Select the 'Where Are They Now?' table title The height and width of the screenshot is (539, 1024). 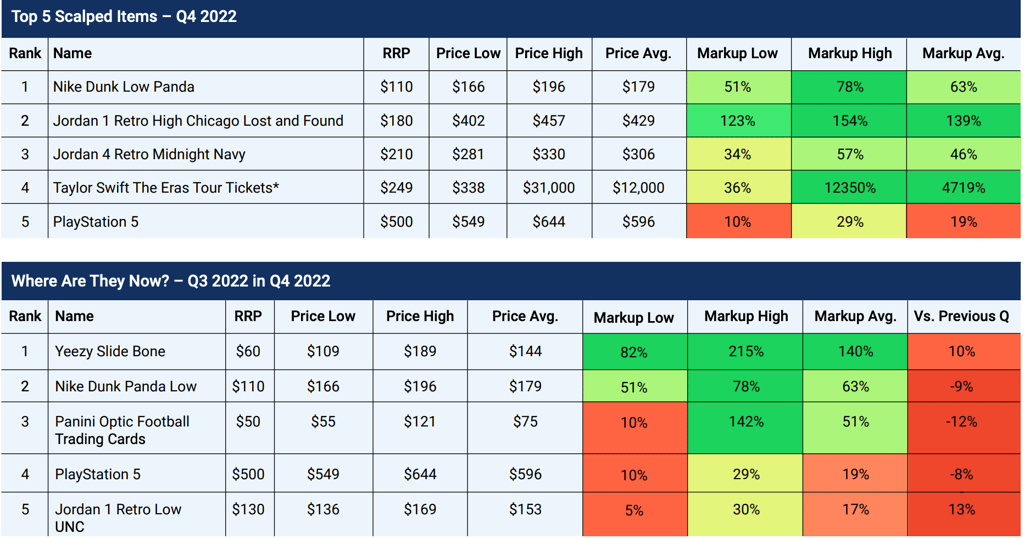[x=170, y=282]
